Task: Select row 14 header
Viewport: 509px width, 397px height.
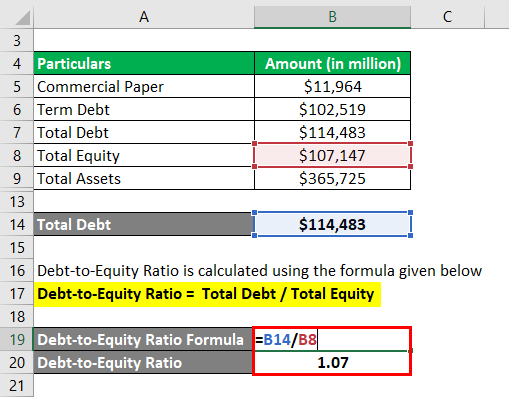Action: click(17, 225)
